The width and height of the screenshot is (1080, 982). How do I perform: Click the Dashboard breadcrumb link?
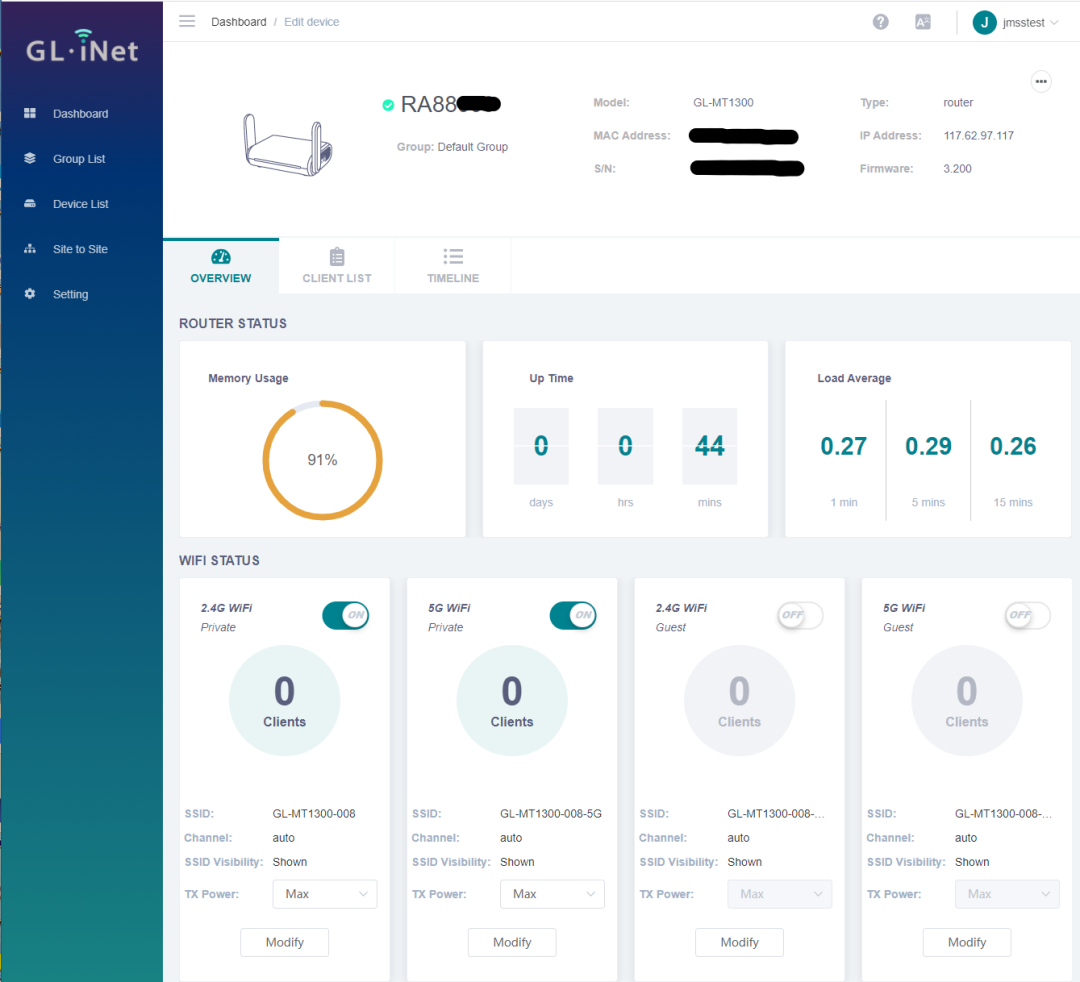(x=238, y=22)
